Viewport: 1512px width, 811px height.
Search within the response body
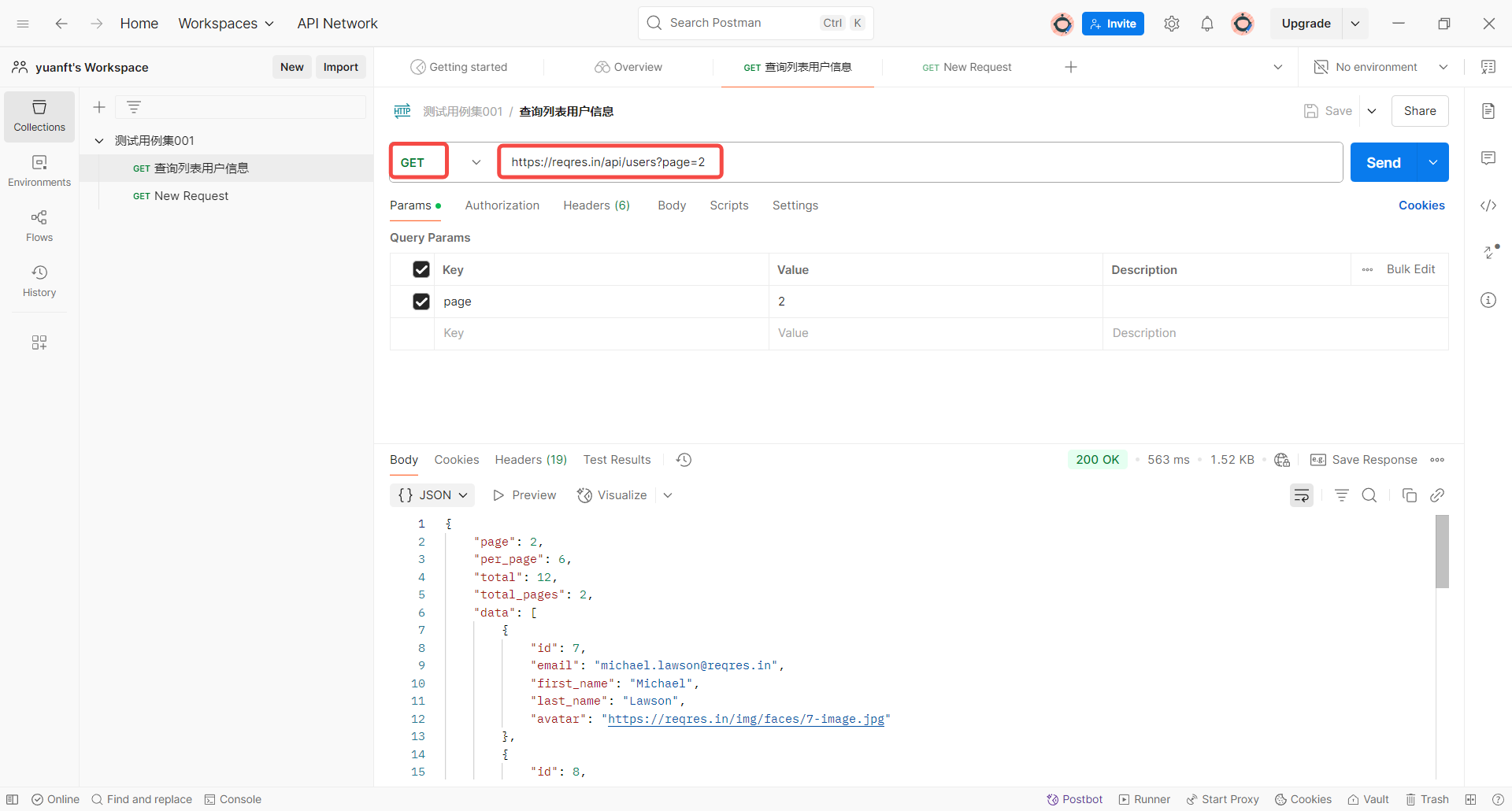point(1369,495)
